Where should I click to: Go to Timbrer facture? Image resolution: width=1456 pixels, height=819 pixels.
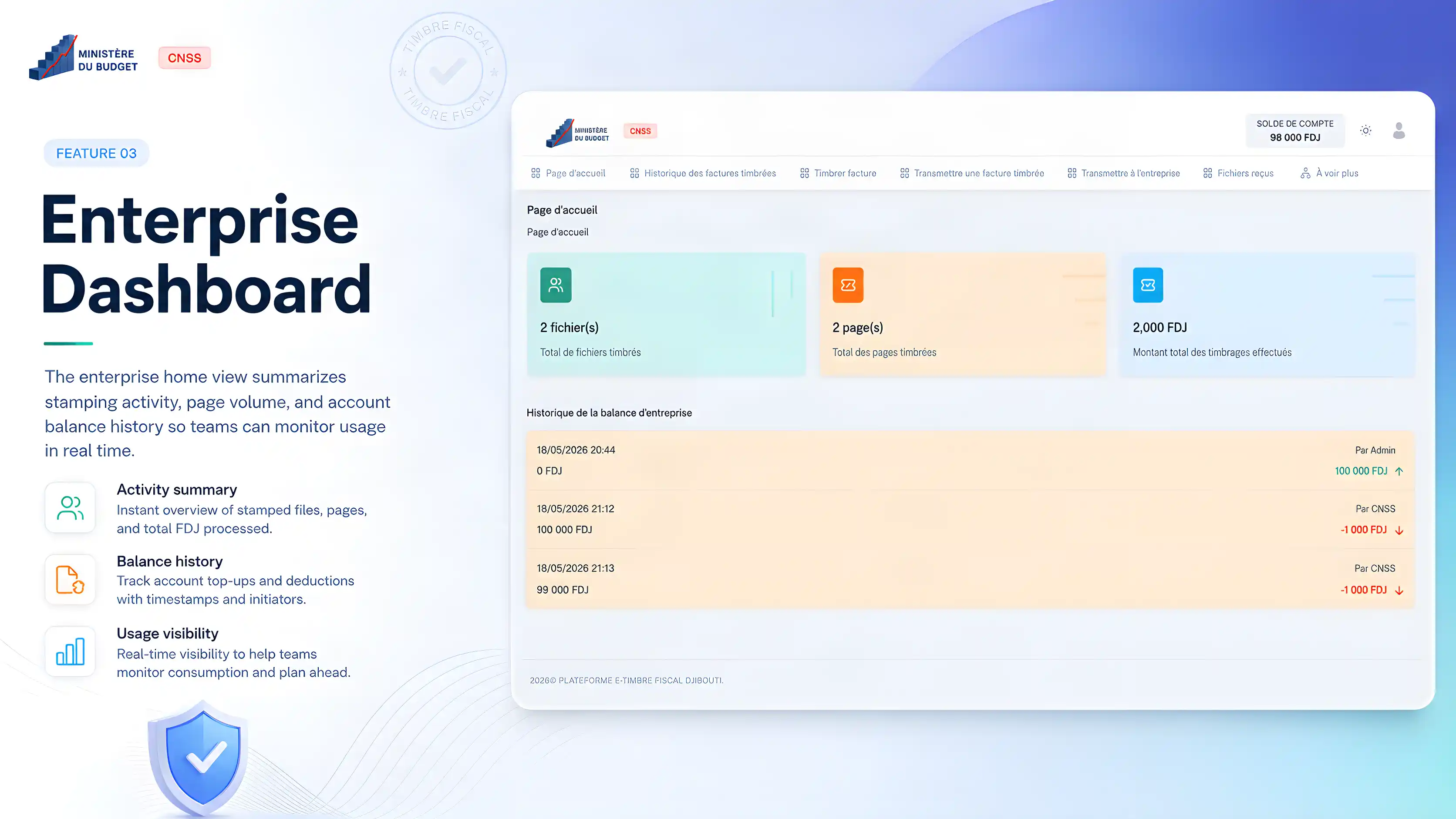[x=838, y=173]
